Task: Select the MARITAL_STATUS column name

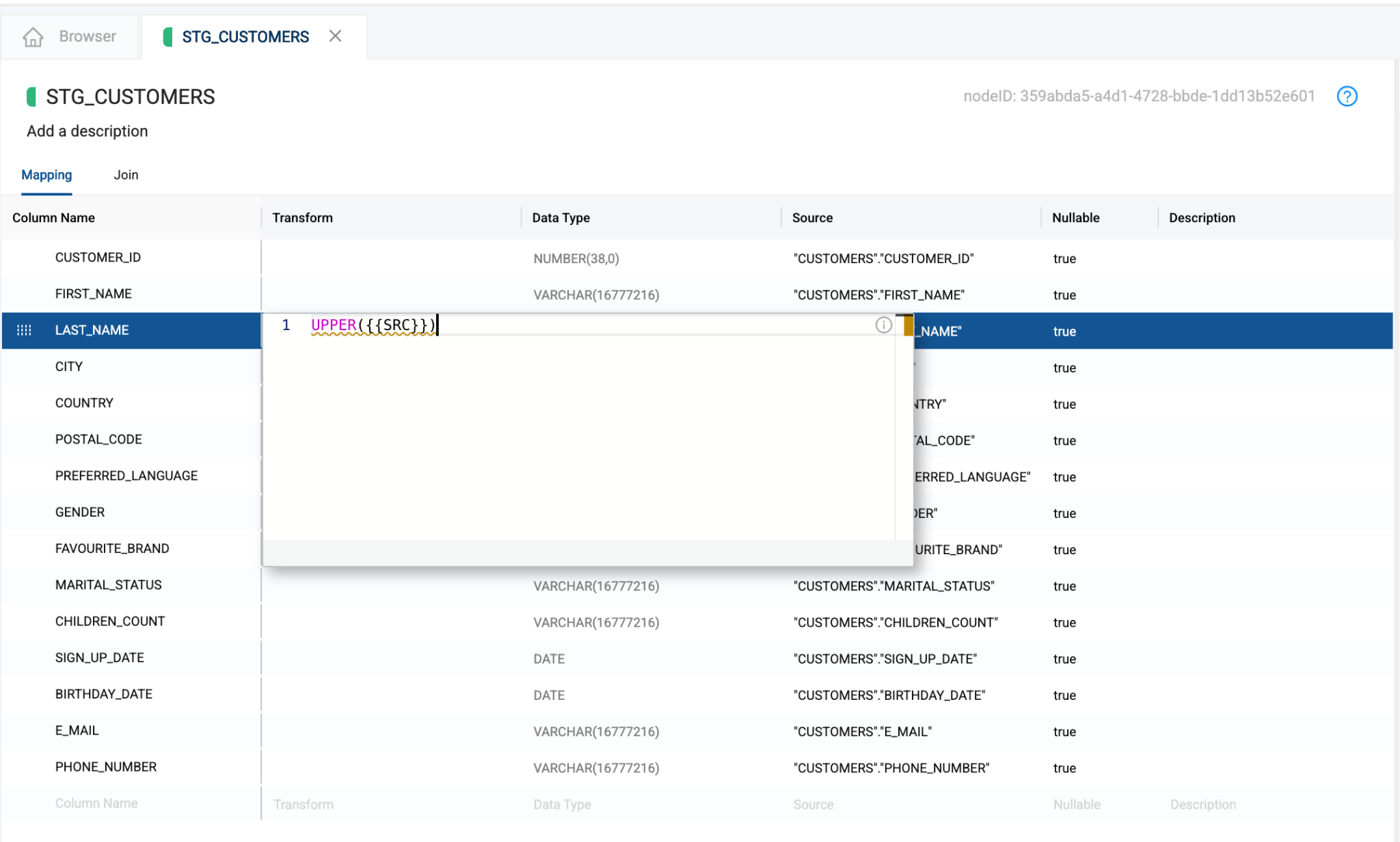Action: [x=108, y=585]
